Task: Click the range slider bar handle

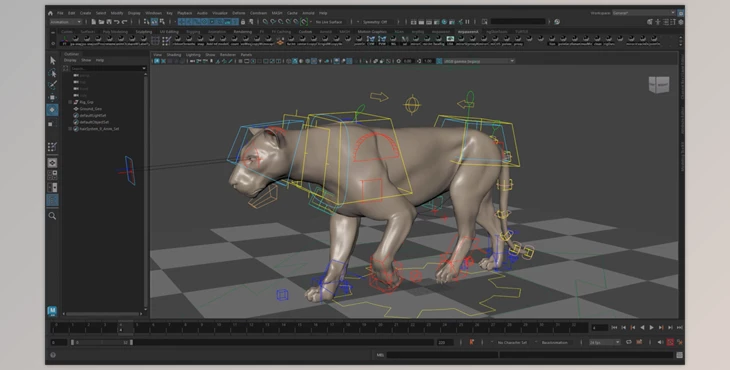Action: 101,343
